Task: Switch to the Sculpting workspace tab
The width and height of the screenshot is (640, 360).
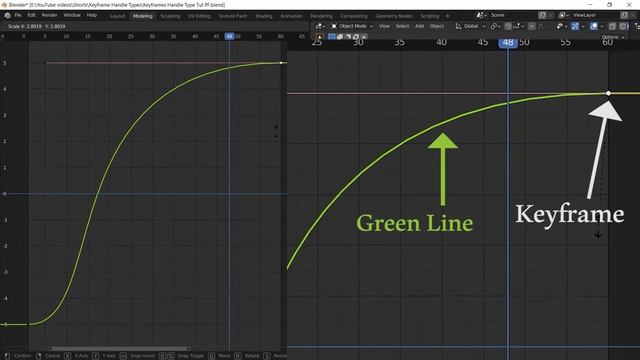Action: (x=170, y=16)
